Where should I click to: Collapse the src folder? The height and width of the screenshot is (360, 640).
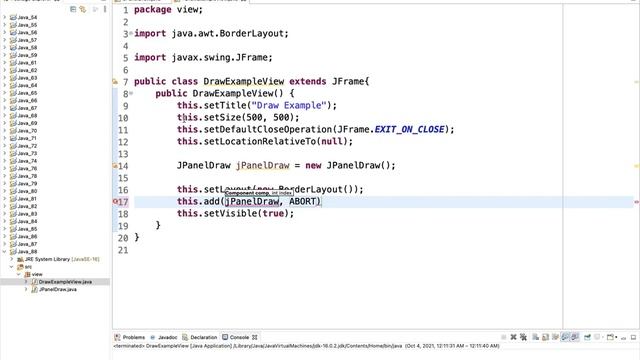(x=12, y=267)
